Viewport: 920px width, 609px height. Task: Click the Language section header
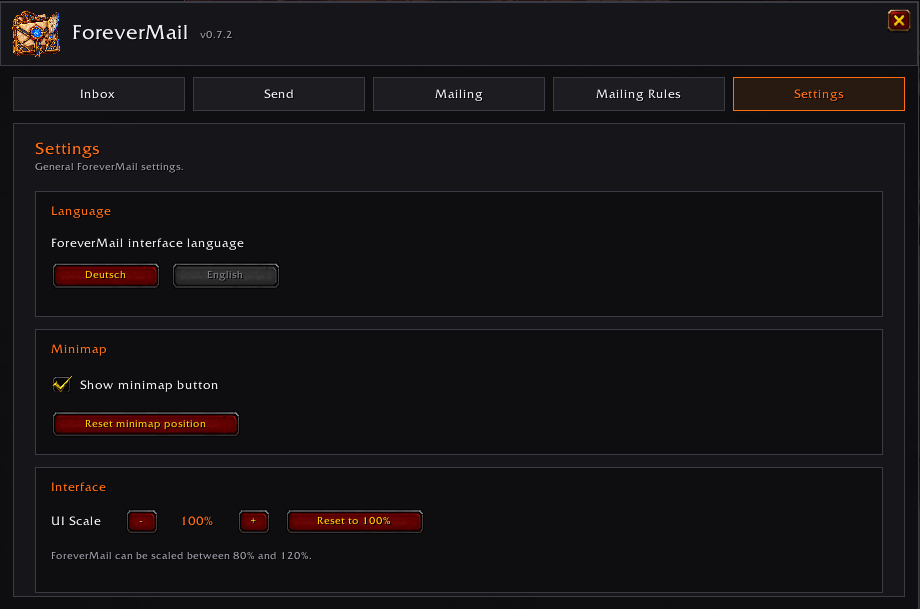coord(80,211)
